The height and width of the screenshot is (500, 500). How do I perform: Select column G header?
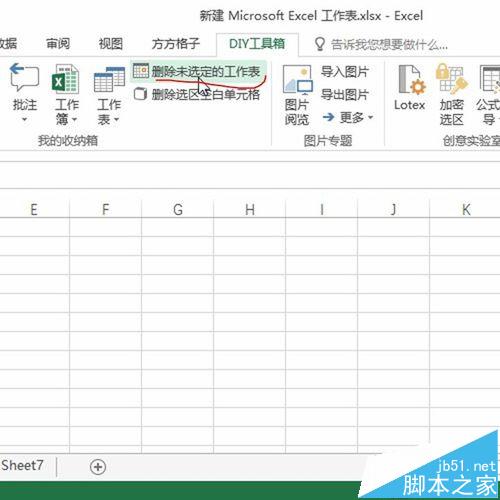point(178,209)
